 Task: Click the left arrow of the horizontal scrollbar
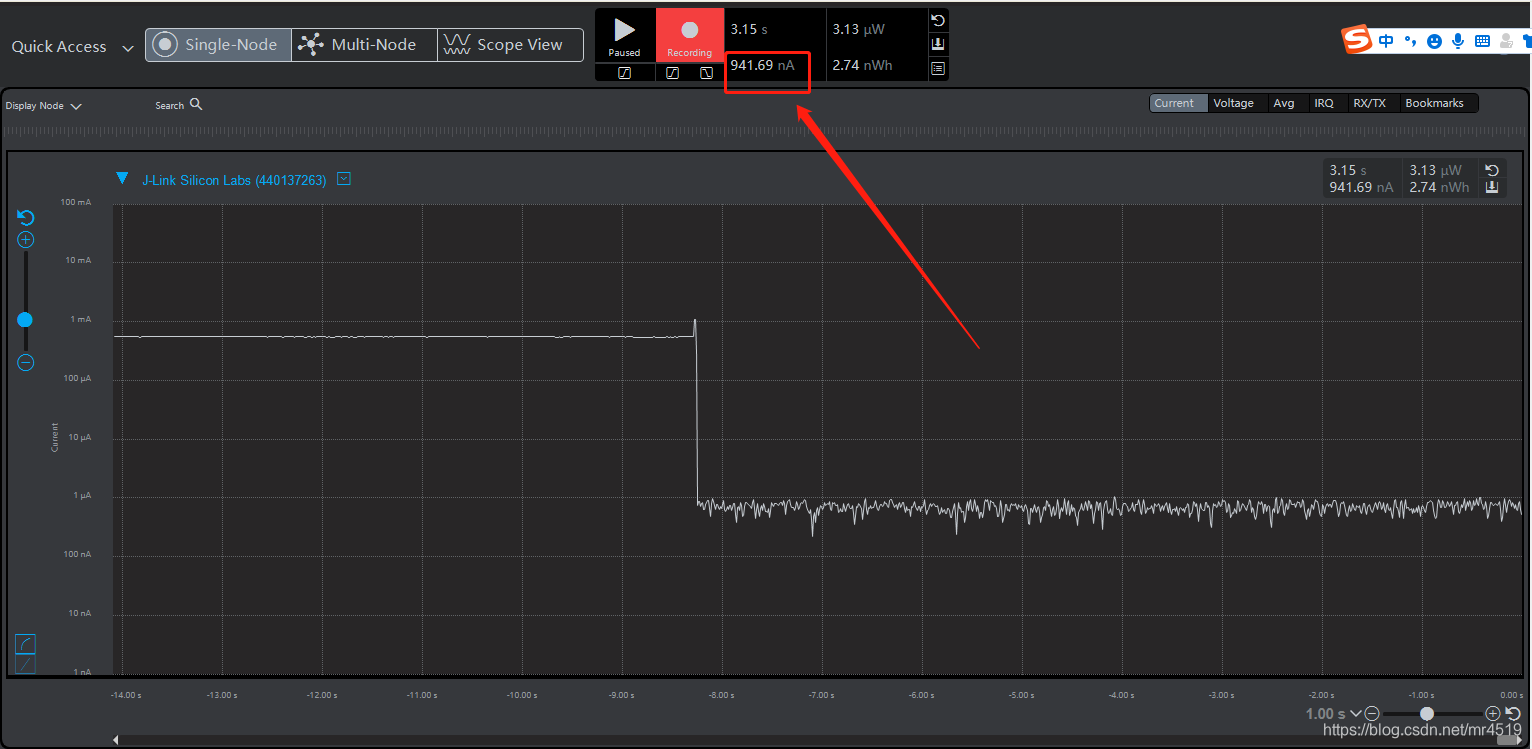[115, 740]
